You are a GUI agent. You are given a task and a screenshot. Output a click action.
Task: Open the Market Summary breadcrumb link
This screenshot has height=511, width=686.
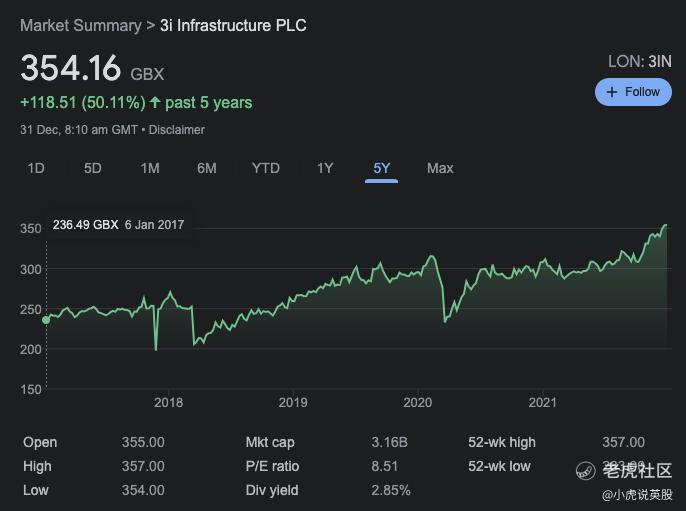(81, 25)
